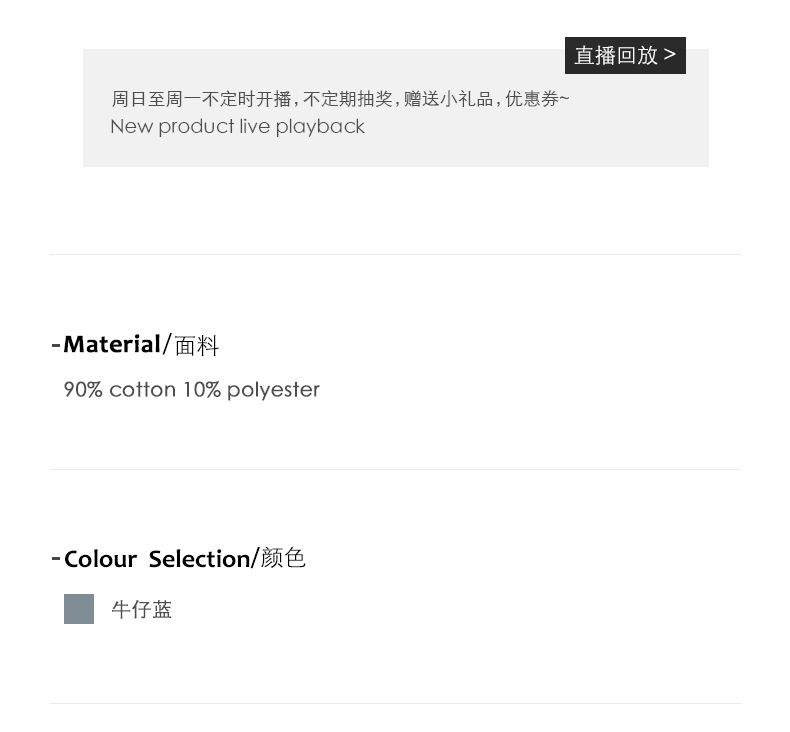The height and width of the screenshot is (732, 790).
Task: Click the "10% polyester" composition text
Action: coord(251,390)
